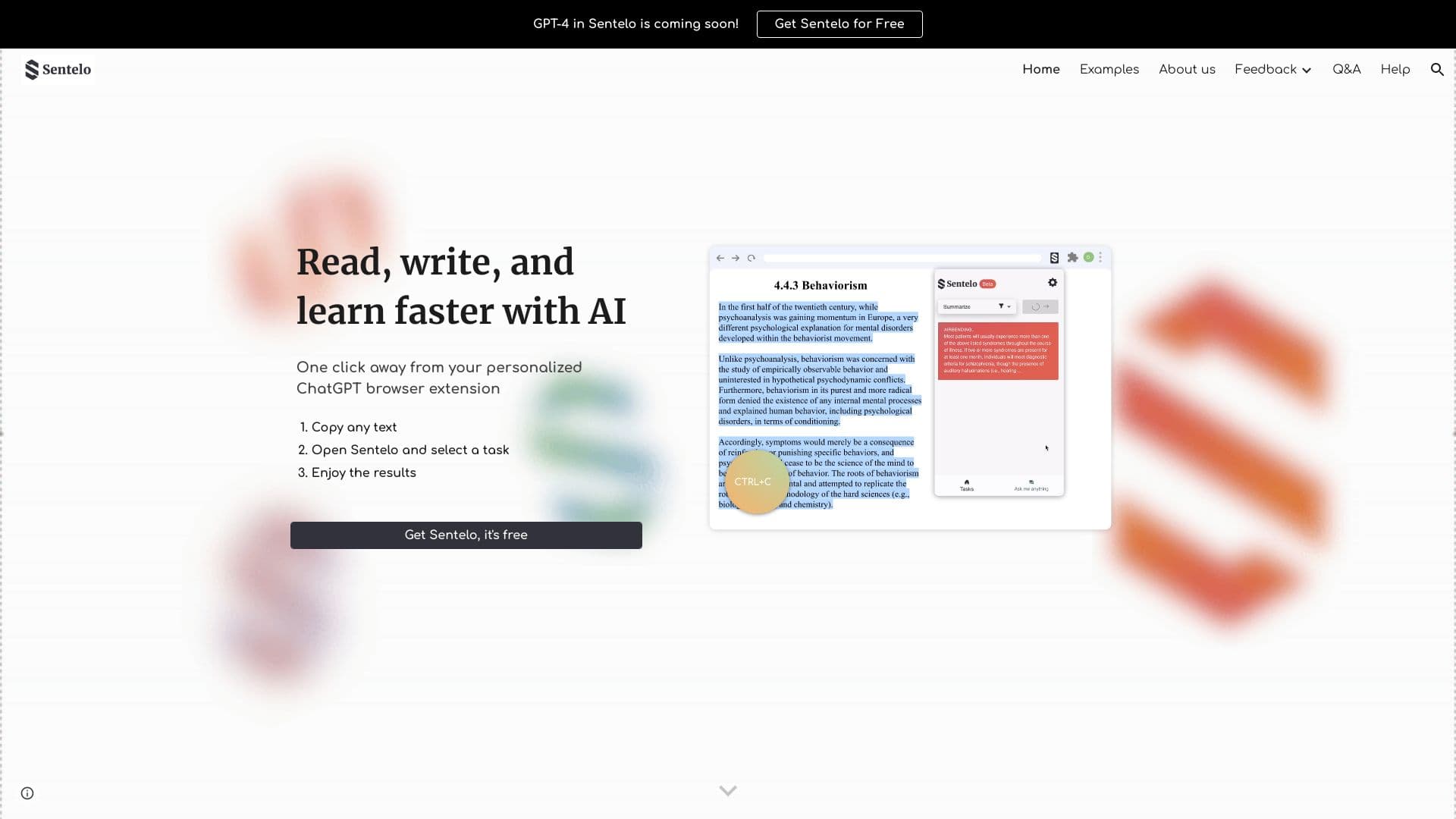Open the About us page
The height and width of the screenshot is (819, 1456).
click(1186, 69)
